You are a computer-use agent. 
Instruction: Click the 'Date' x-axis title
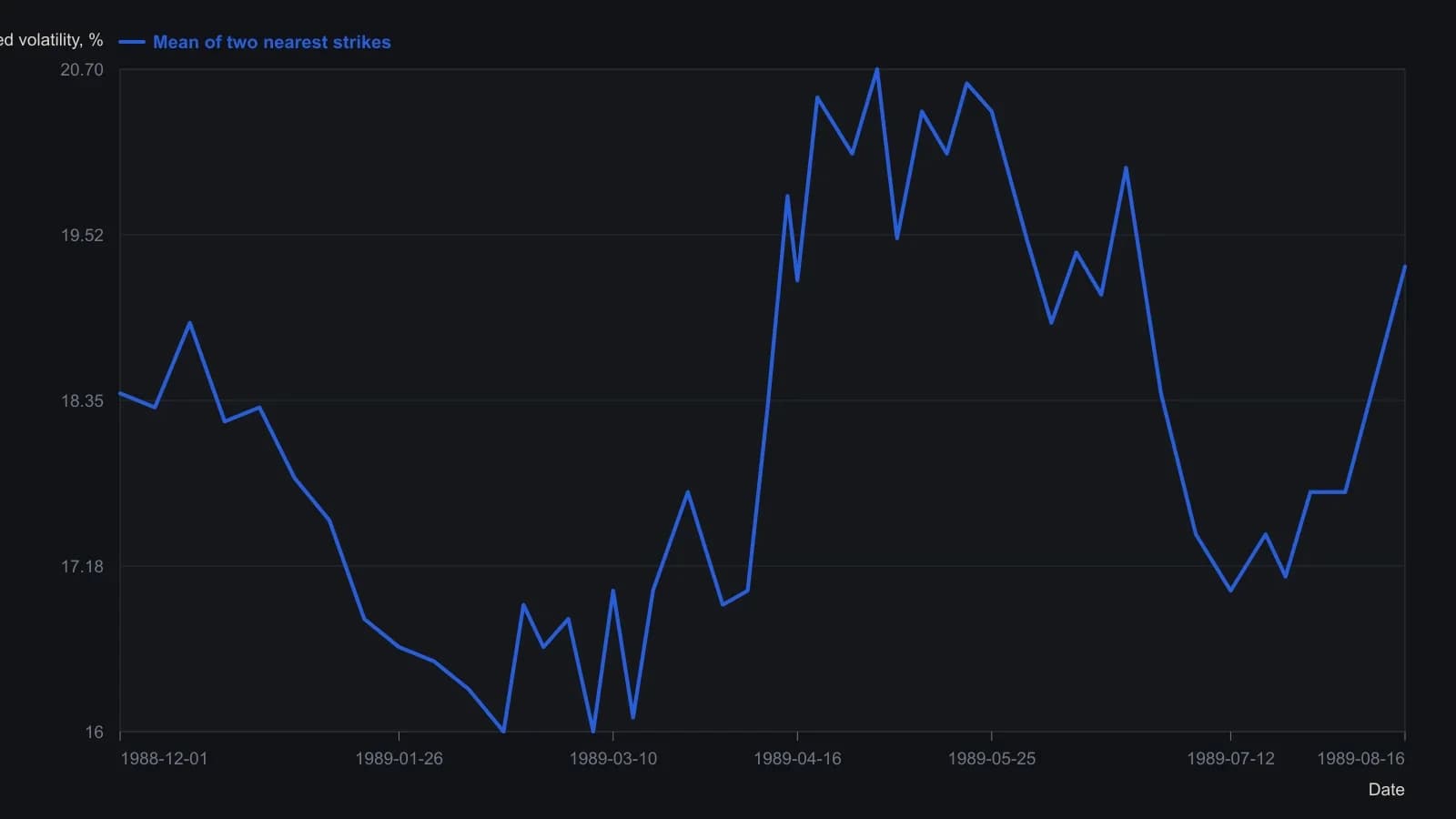click(1386, 789)
